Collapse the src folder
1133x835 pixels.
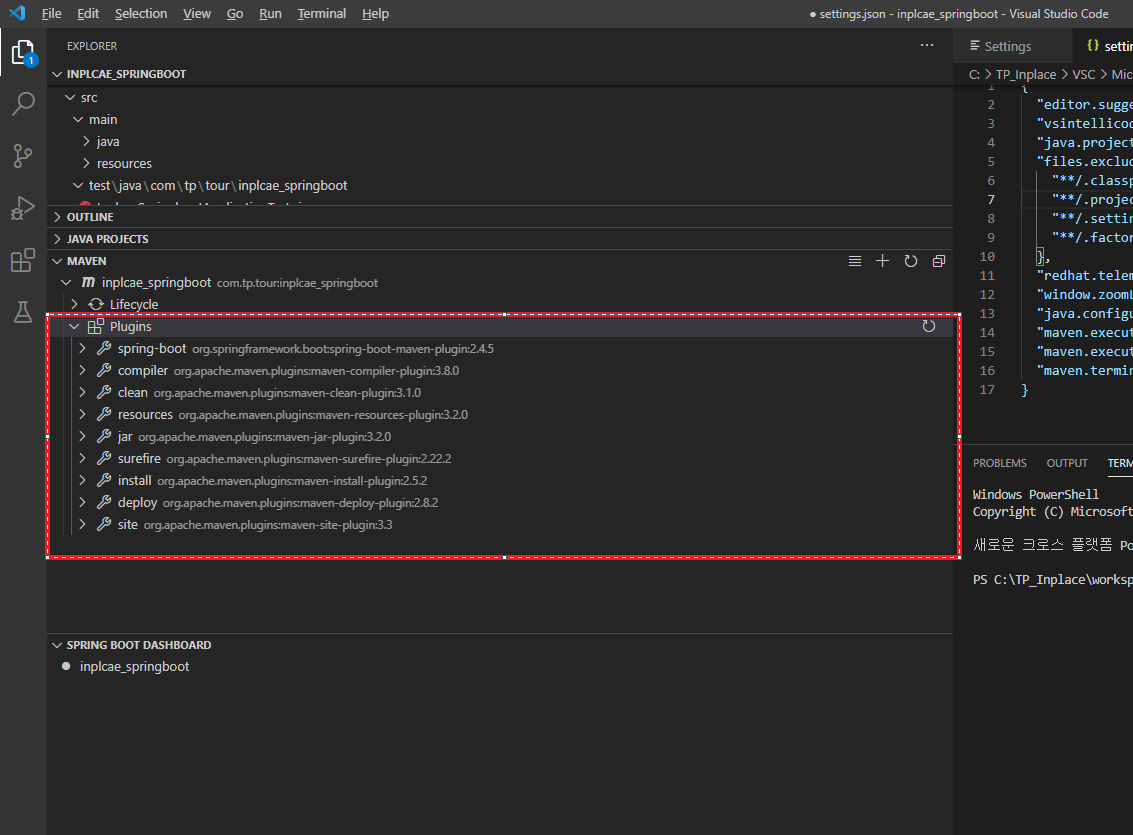click(x=70, y=97)
